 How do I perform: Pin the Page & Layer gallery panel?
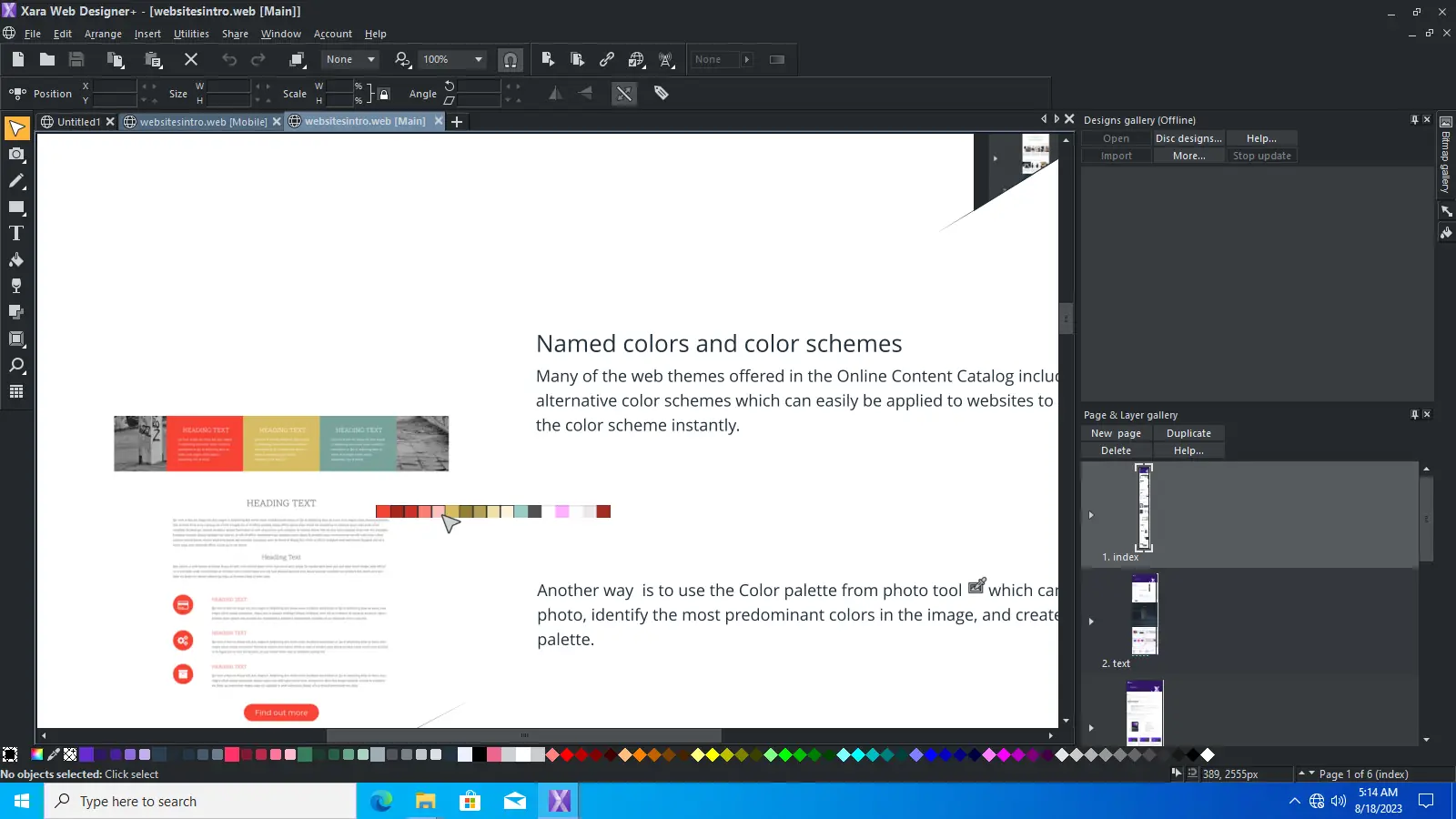click(1414, 414)
